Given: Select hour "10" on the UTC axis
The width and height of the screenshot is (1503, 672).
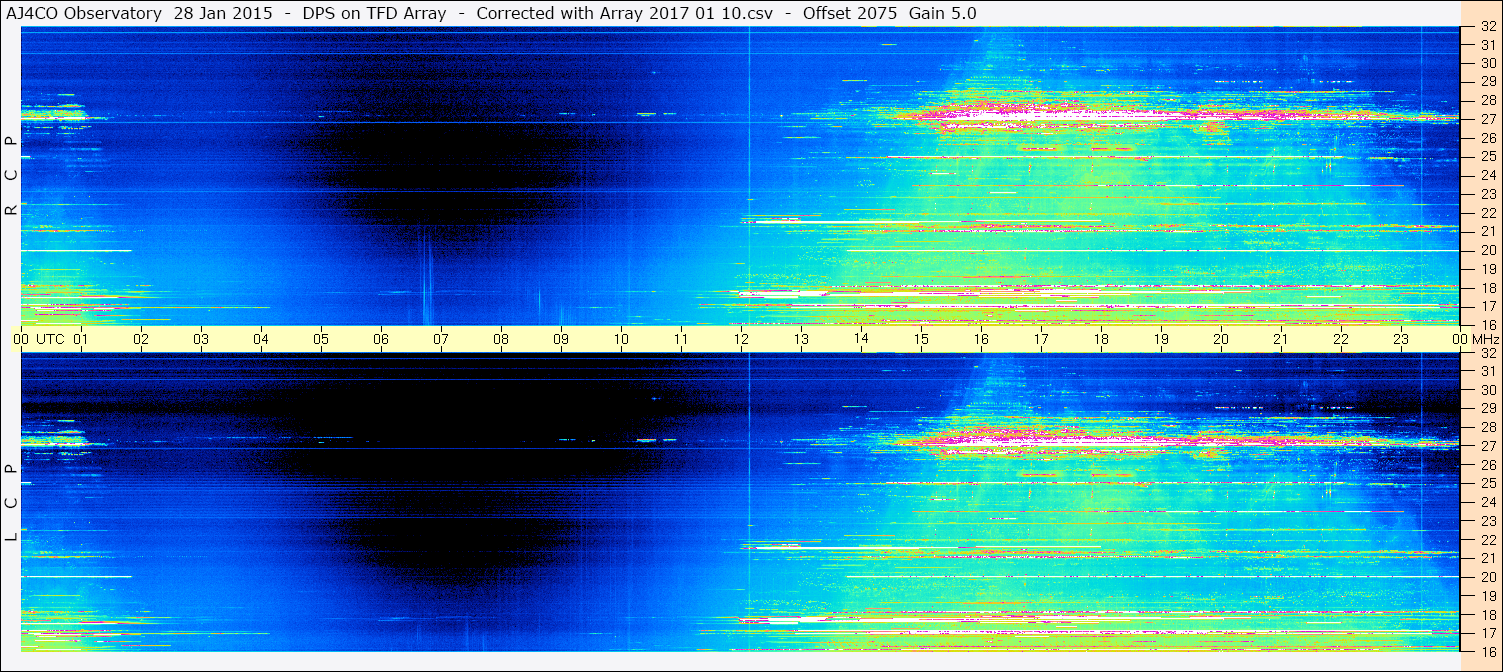Looking at the screenshot, I should 621,339.
